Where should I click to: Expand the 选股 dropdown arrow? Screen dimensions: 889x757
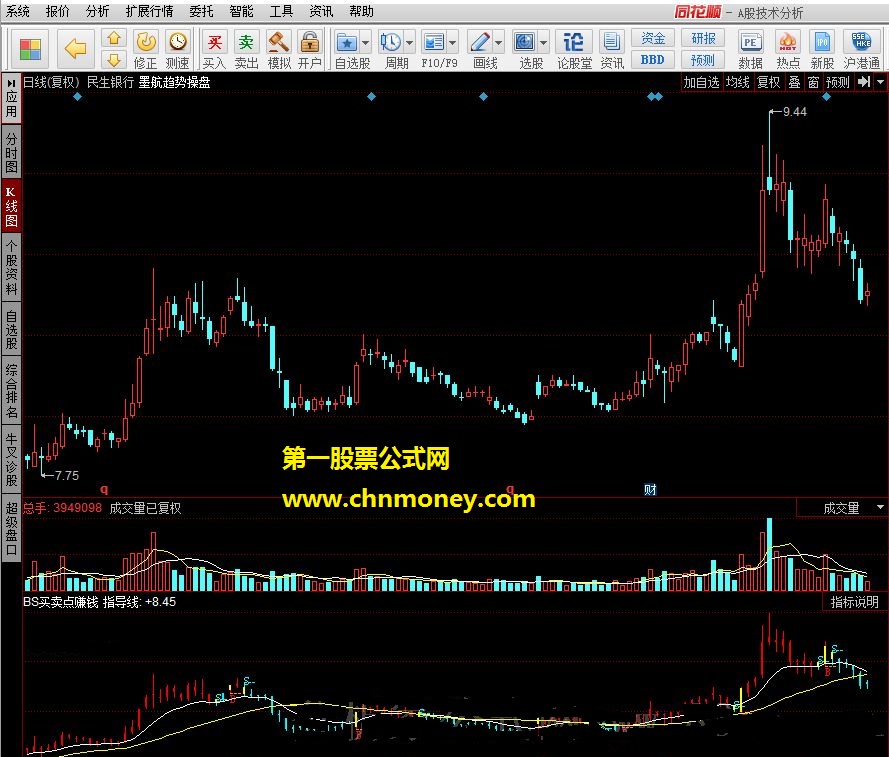click(543, 43)
